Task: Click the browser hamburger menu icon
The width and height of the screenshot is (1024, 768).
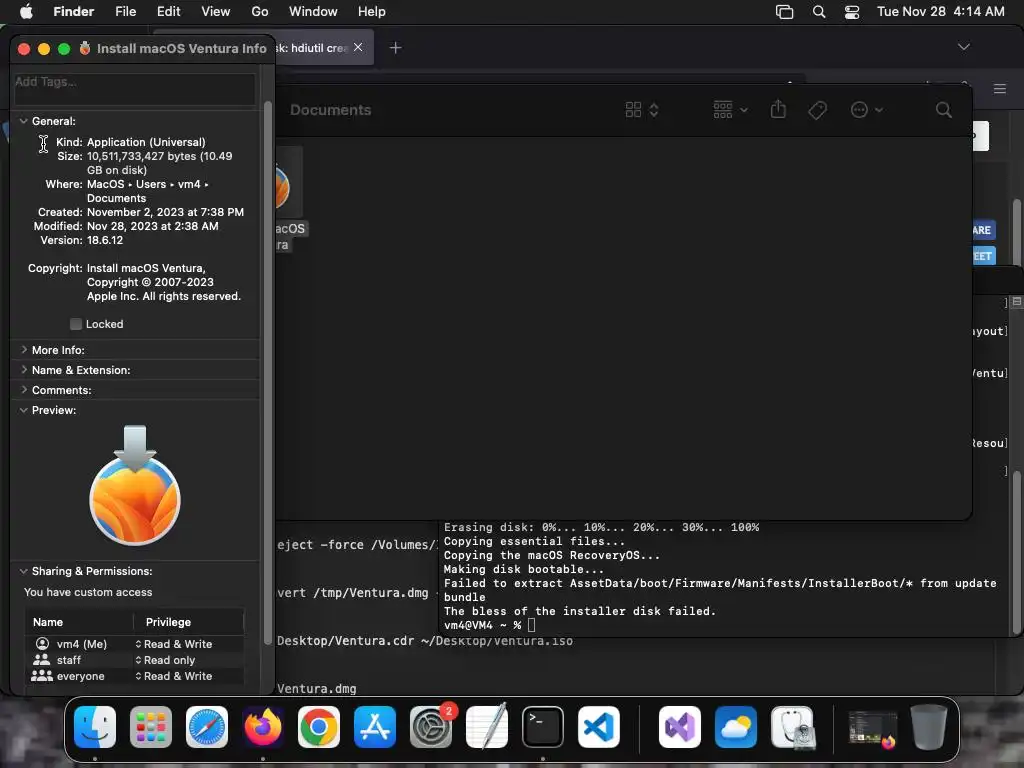Action: coord(999,88)
